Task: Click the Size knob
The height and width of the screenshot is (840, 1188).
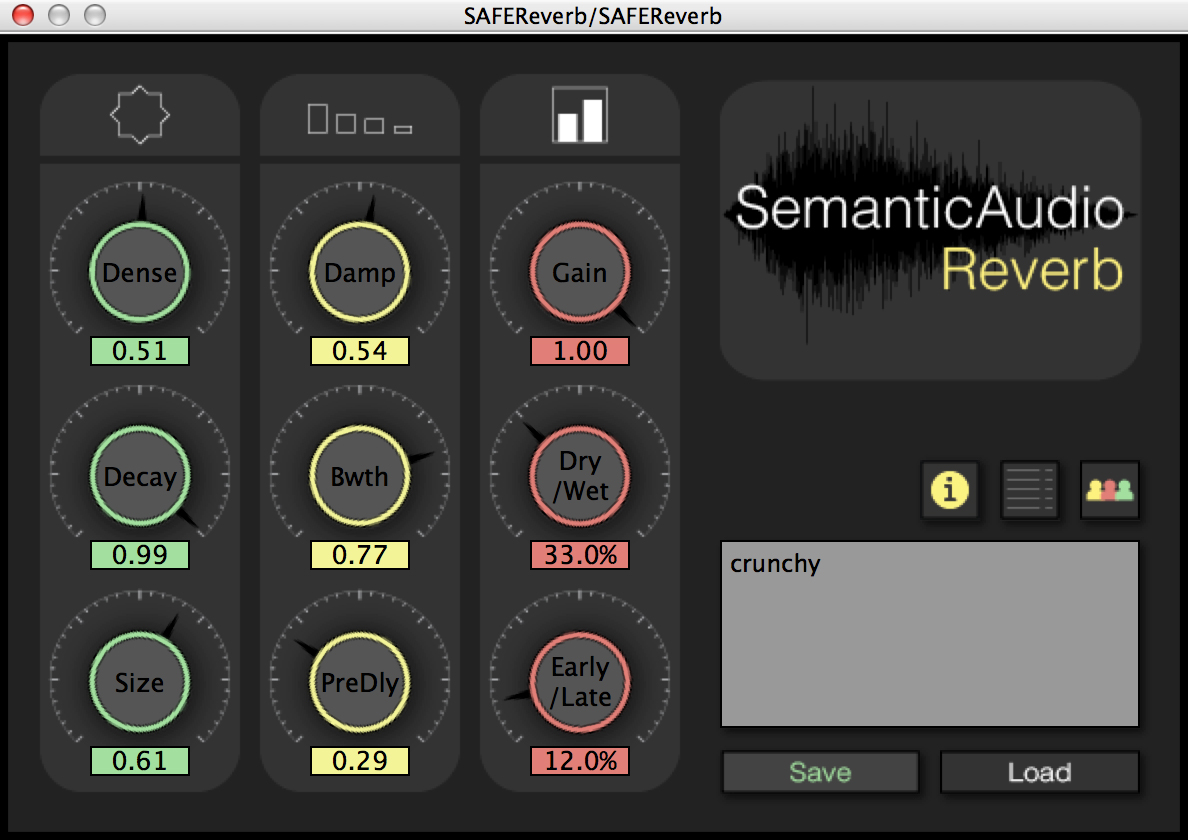Action: coord(140,683)
